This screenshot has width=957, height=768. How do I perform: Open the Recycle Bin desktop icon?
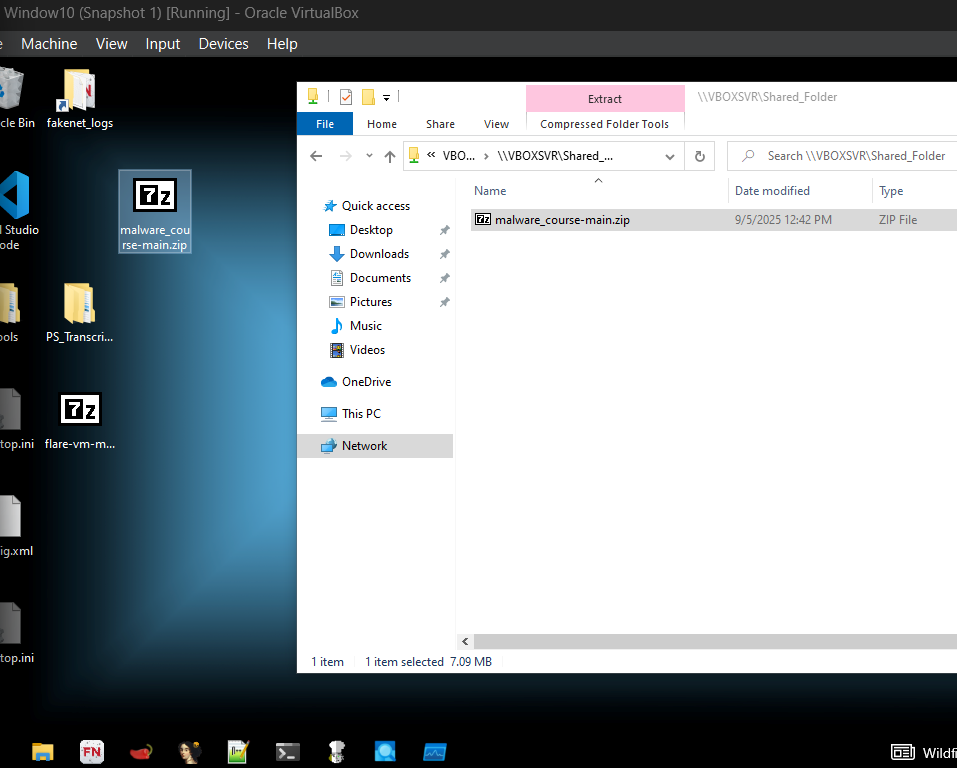tap(15, 99)
